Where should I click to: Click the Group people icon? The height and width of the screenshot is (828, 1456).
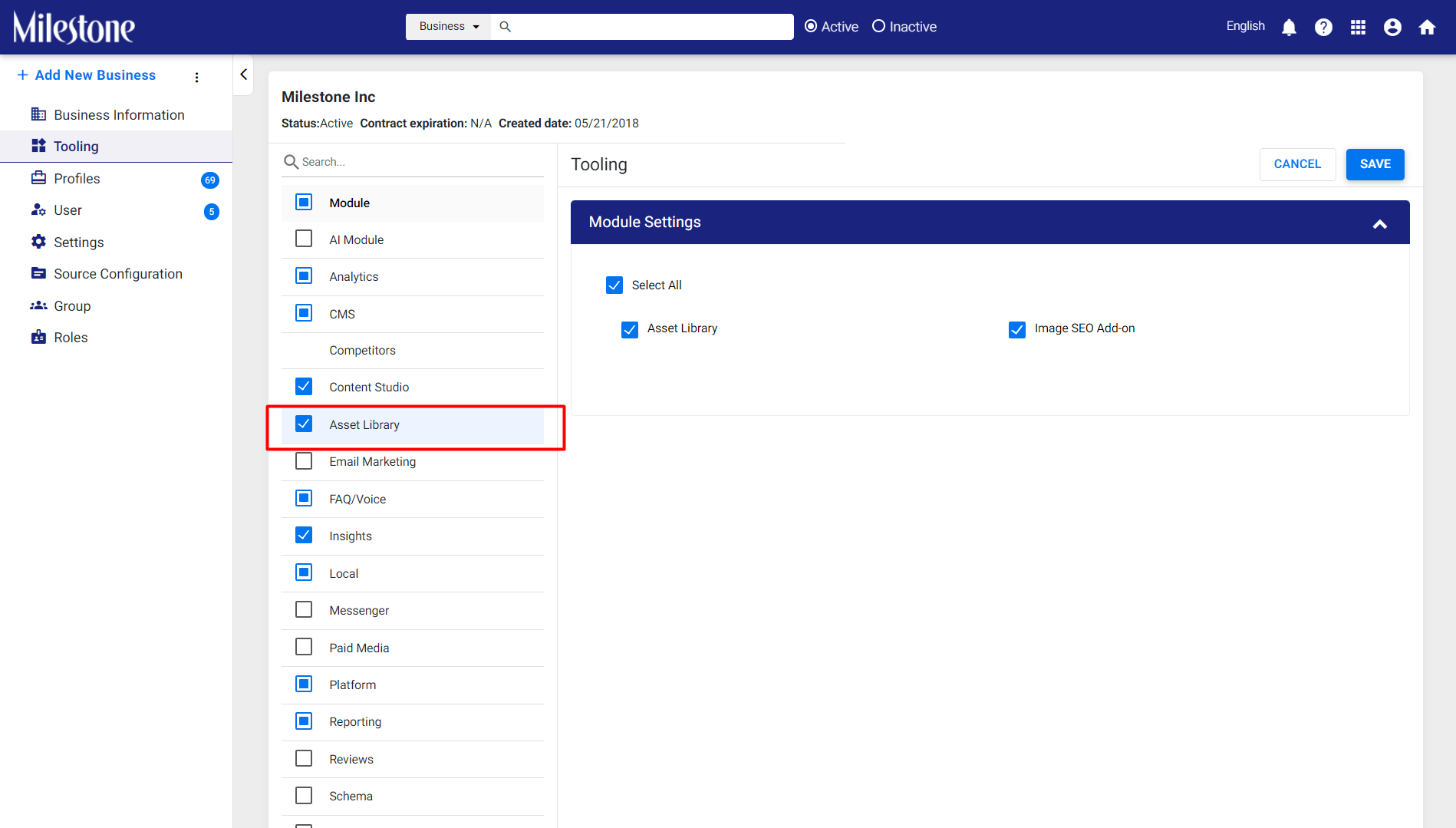click(x=38, y=305)
